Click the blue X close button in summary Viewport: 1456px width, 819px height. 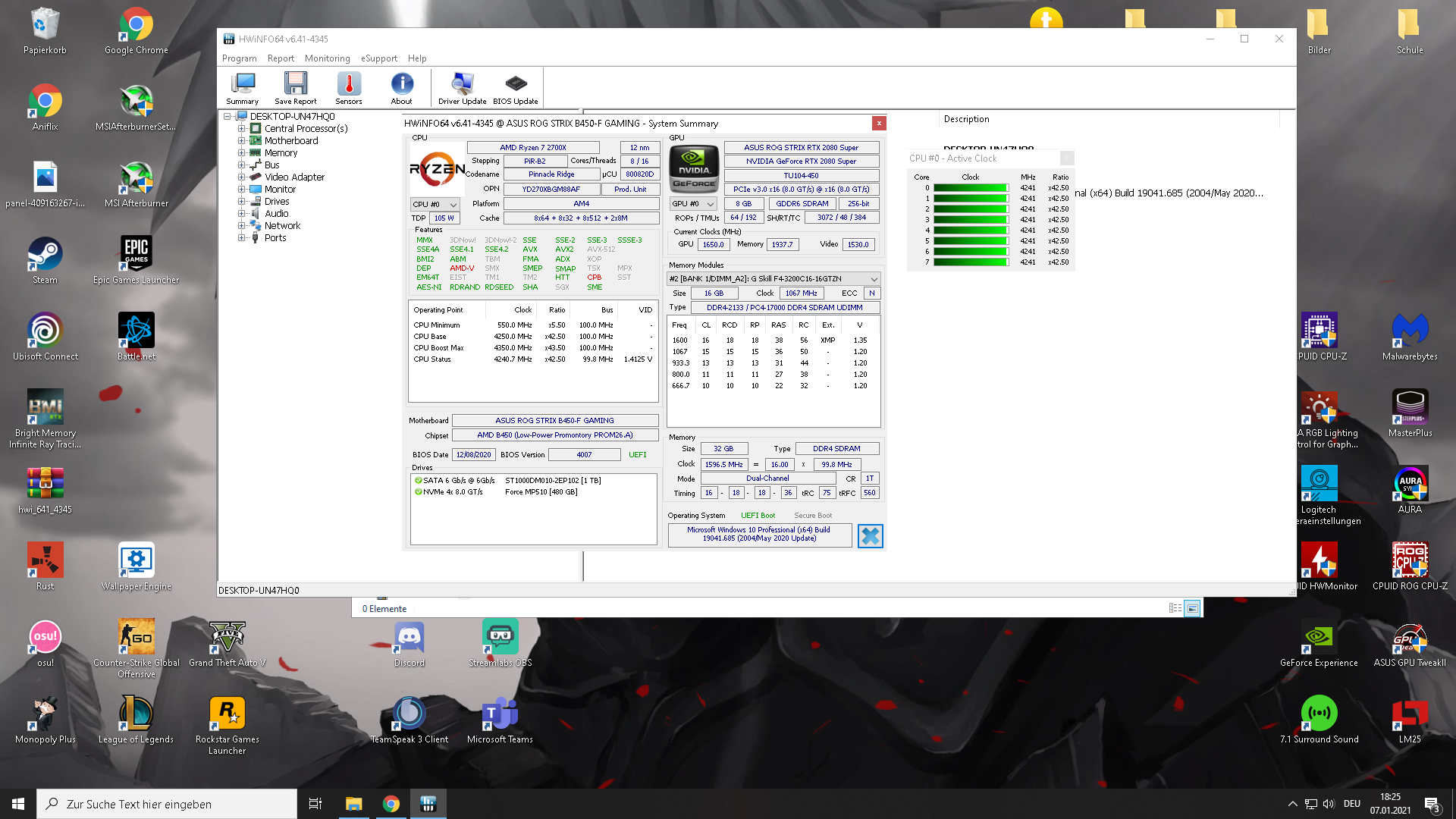point(870,536)
